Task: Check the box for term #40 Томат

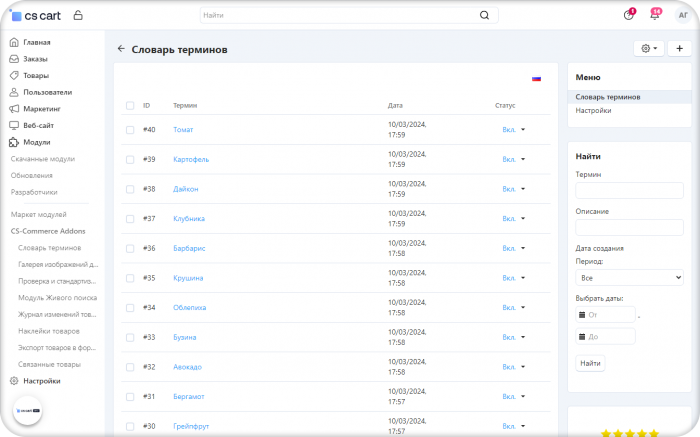Action: (x=130, y=130)
